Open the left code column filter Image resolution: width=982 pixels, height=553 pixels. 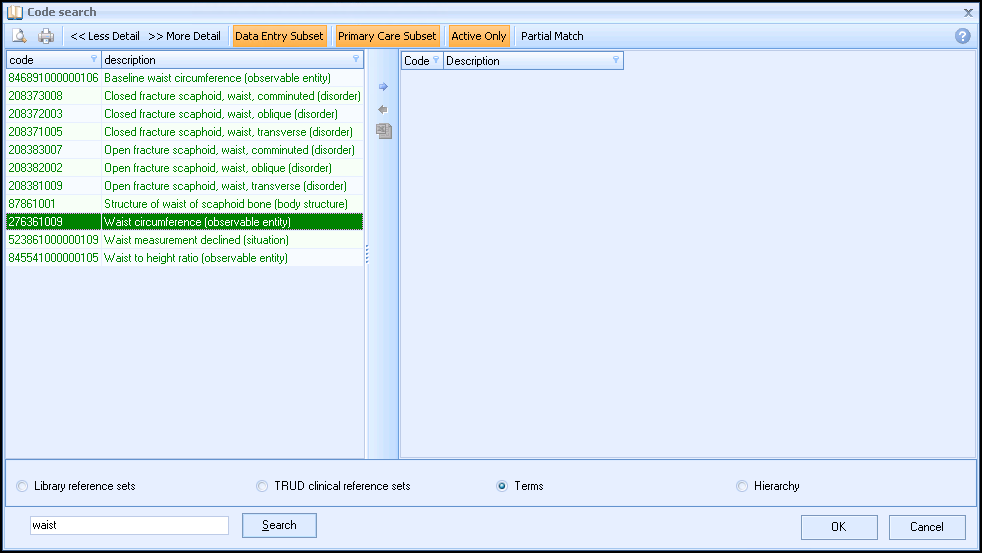pyautogui.click(x=94, y=59)
